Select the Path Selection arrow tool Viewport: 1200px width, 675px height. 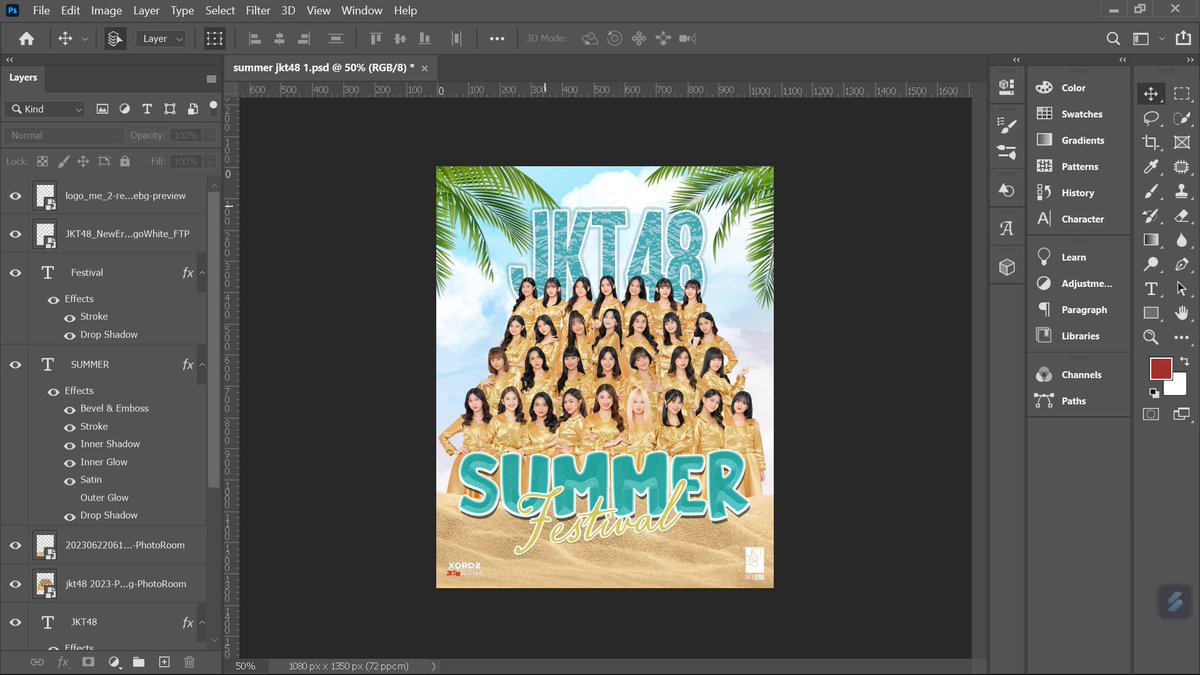point(1181,289)
